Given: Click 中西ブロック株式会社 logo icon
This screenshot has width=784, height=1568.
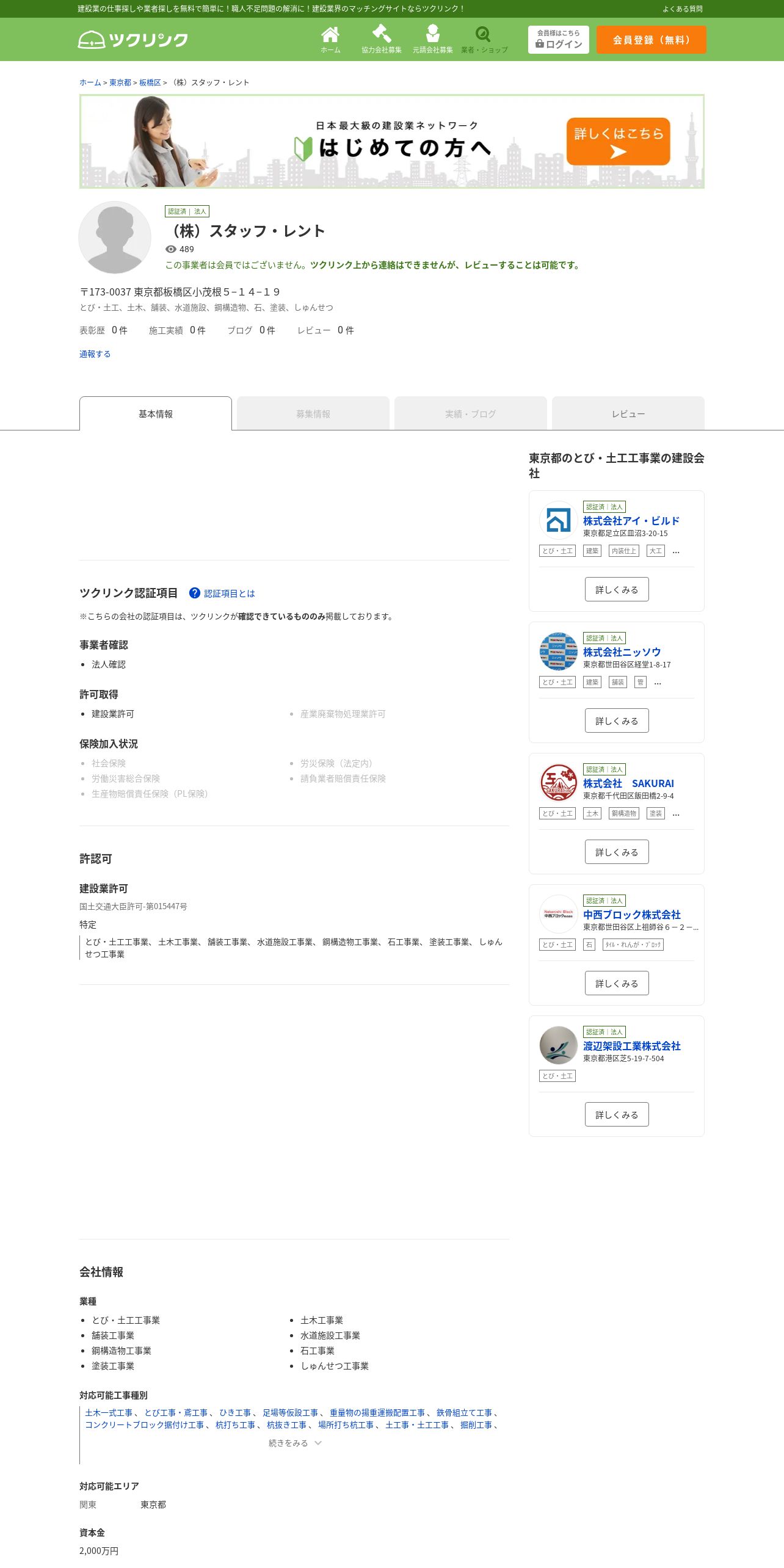Looking at the screenshot, I should [558, 914].
